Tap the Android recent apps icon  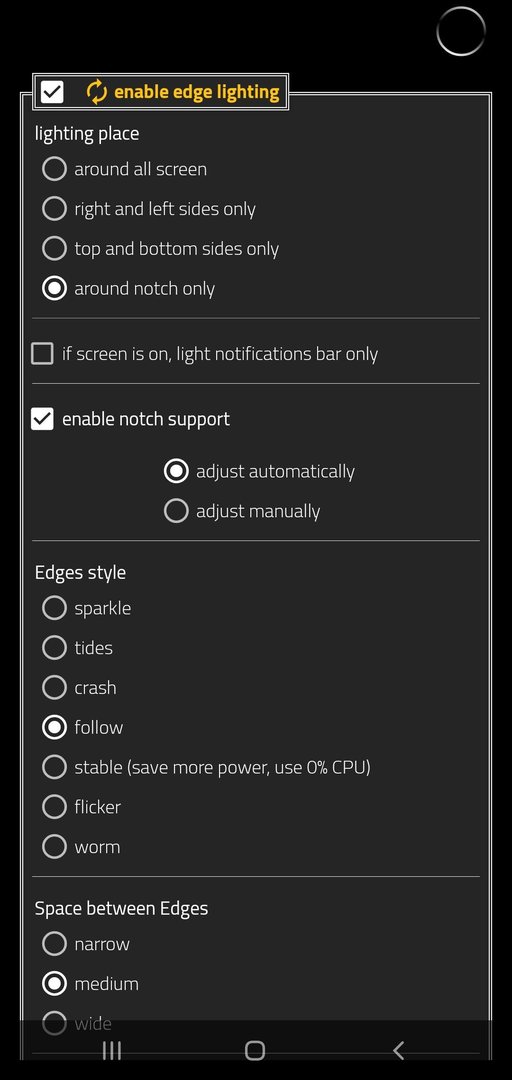pos(112,1050)
